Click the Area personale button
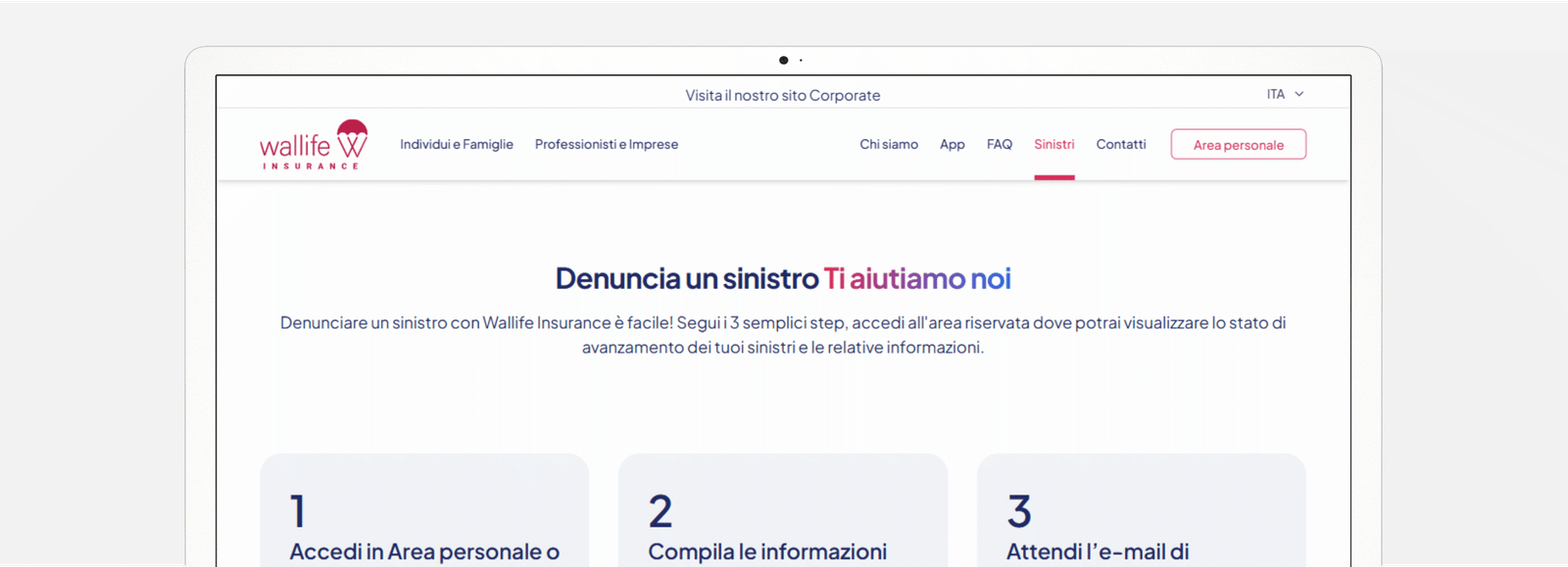 pyautogui.click(x=1239, y=144)
